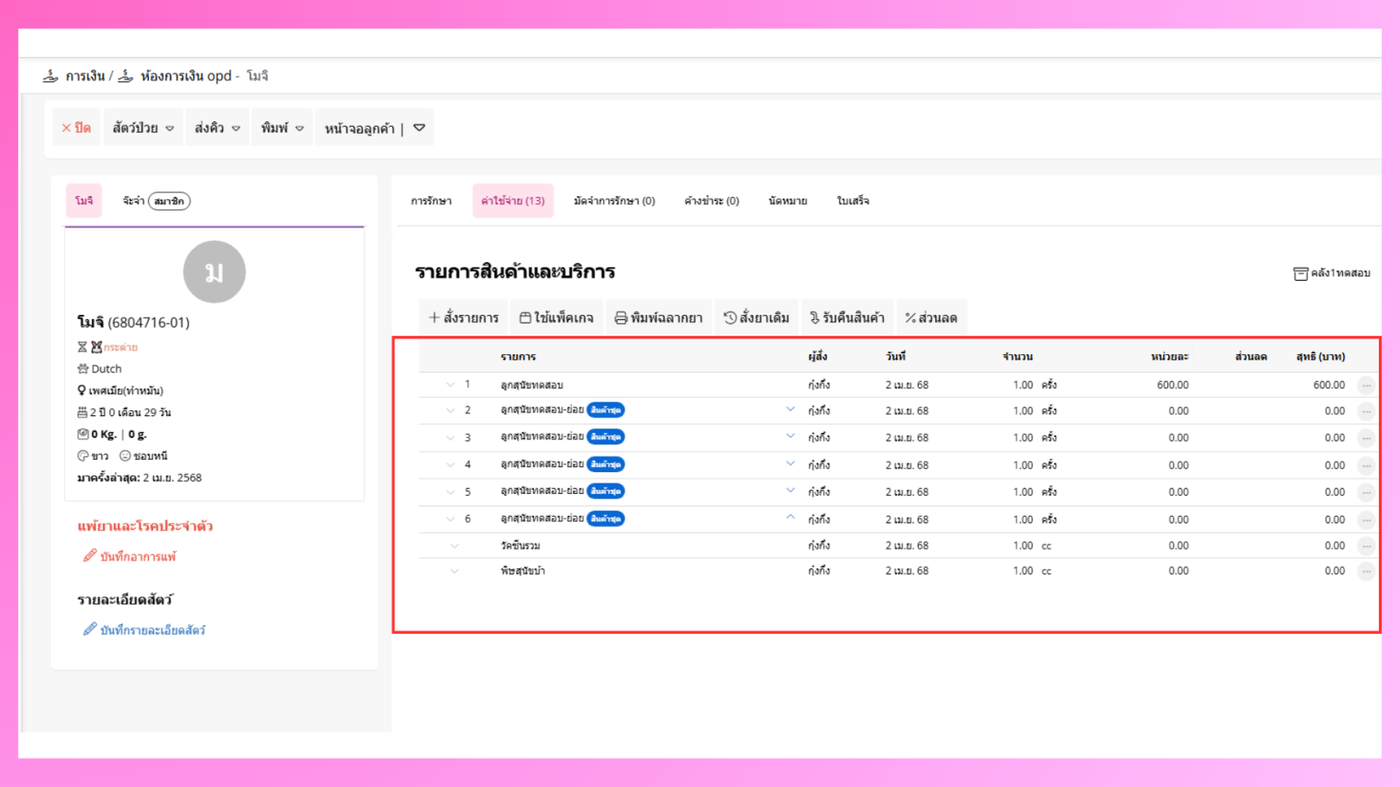Open the ส่งคิว dropdown menu
1400x787 pixels.
(x=217, y=128)
